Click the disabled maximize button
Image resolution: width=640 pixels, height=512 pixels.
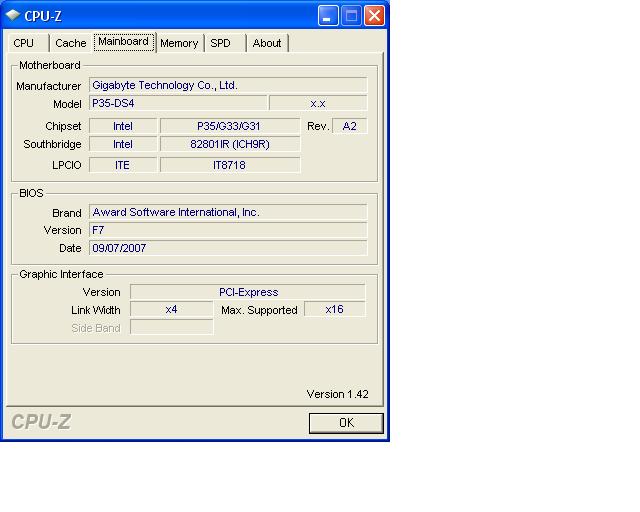(351, 16)
